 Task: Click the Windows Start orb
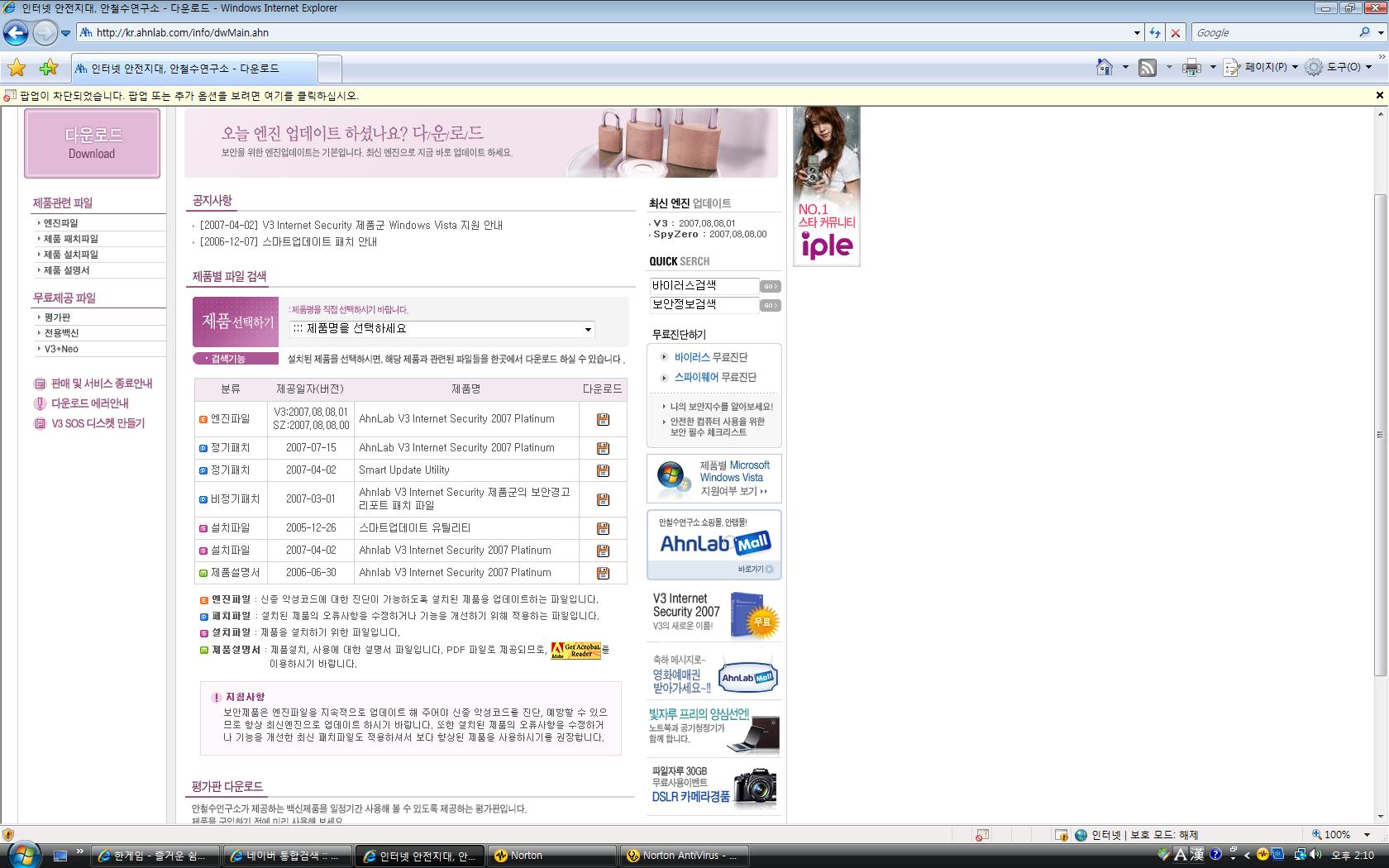point(22,854)
